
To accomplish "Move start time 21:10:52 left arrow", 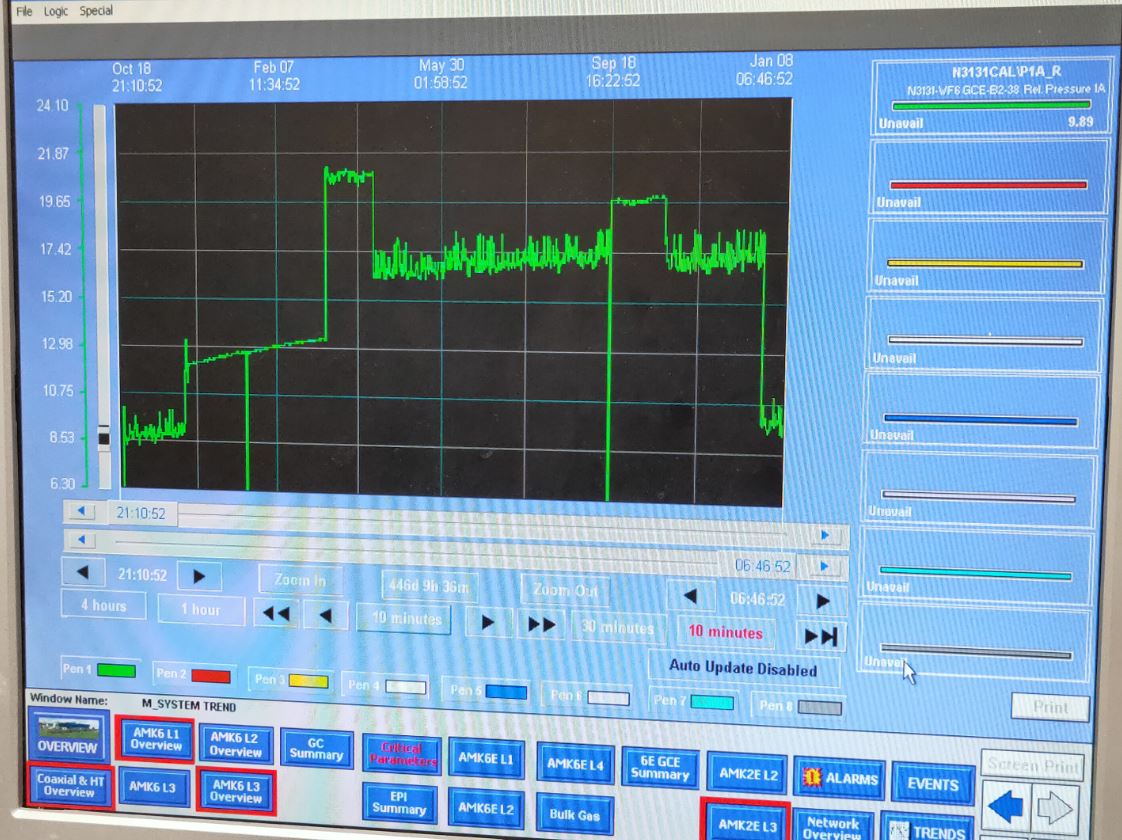I will pyautogui.click(x=83, y=572).
